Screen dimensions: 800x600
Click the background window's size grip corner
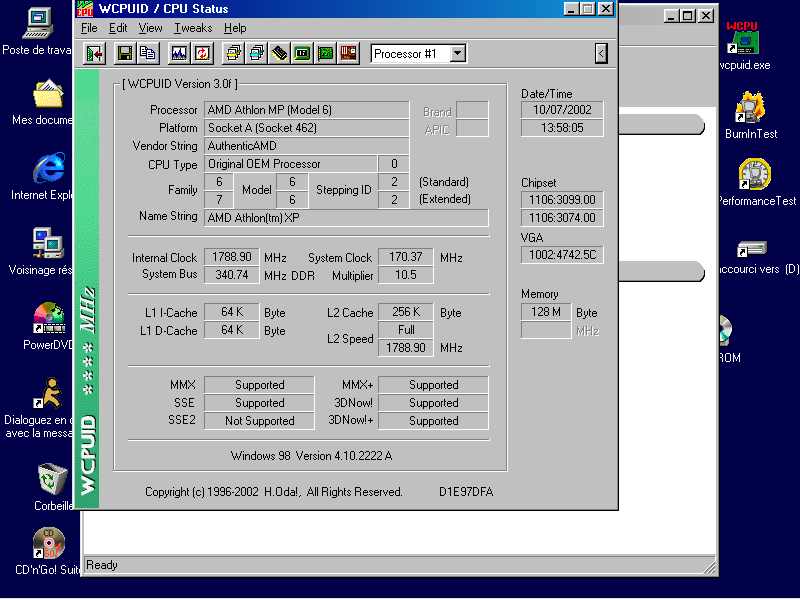[x=710, y=568]
